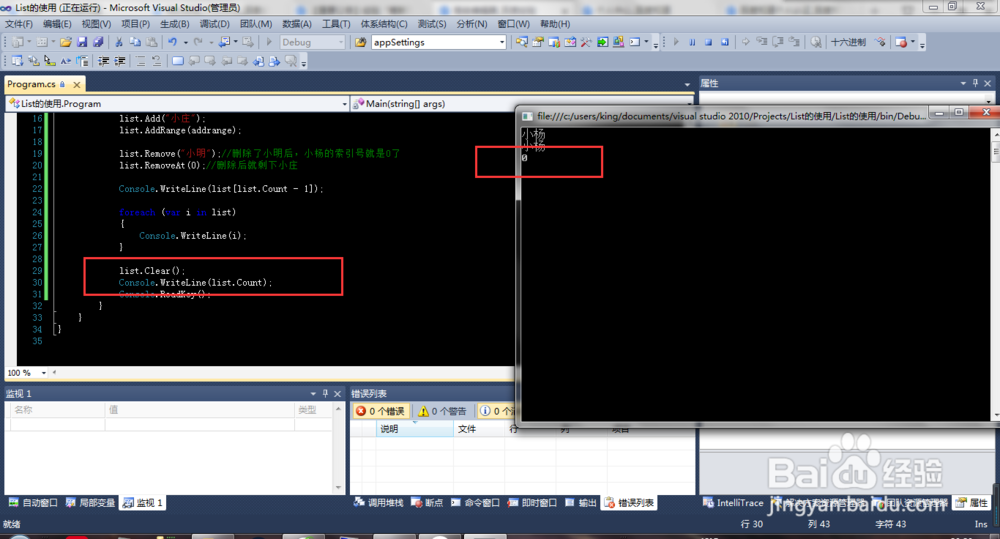Open the Toolbox with the wrench and hammer icon
The image size is (1000, 539).
click(x=585, y=42)
